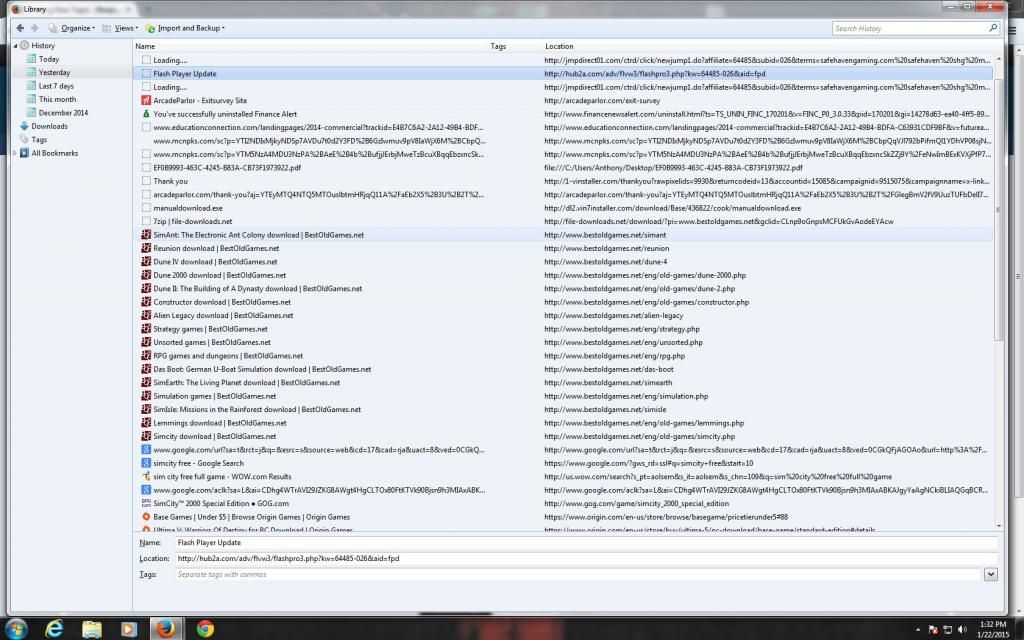This screenshot has height=640, width=1024.
Task: Open the Windows Start menu
Action: coord(16,628)
